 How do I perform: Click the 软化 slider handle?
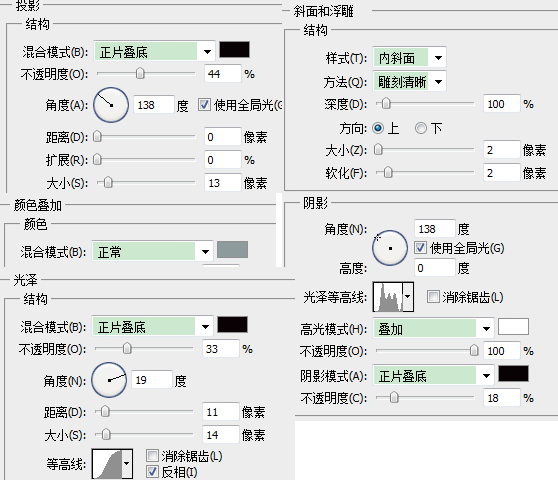pyautogui.click(x=388, y=172)
